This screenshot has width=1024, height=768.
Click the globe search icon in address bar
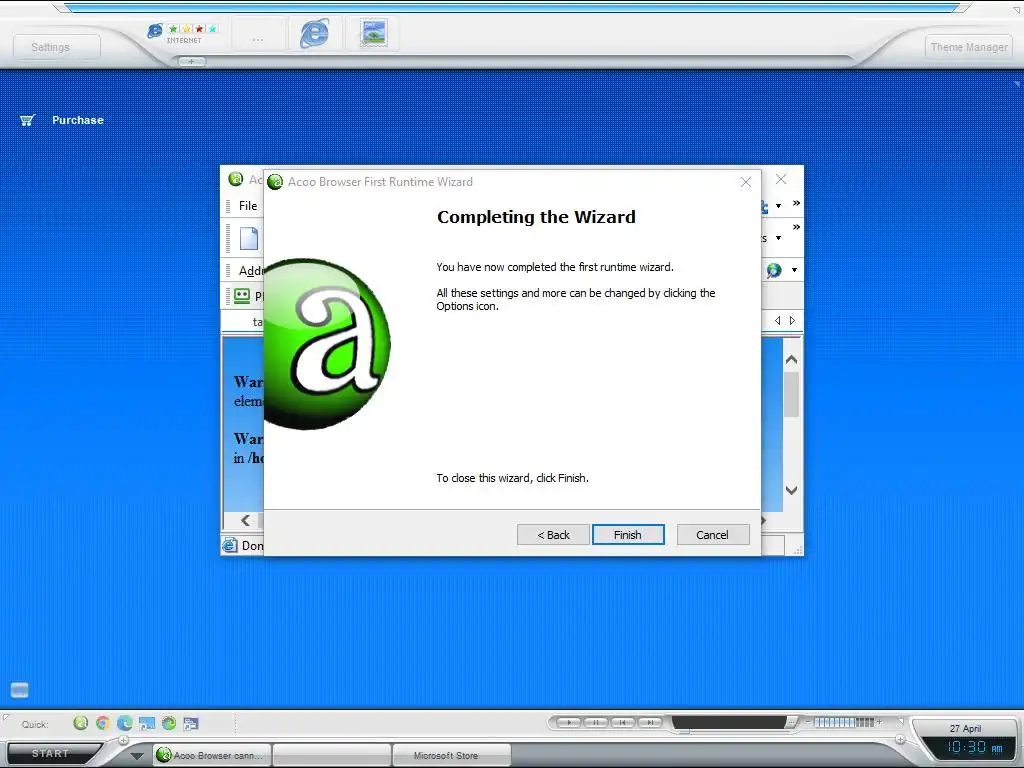point(774,270)
